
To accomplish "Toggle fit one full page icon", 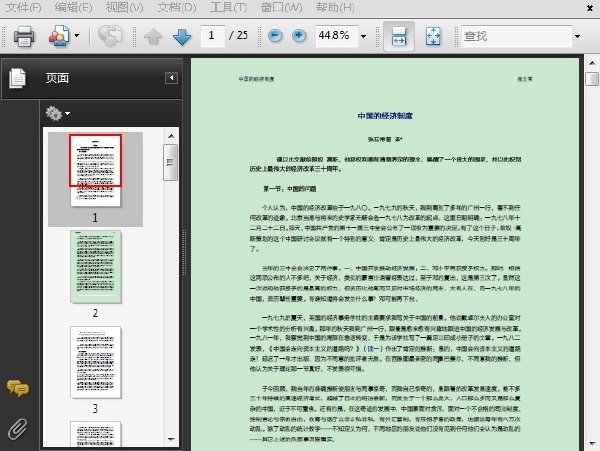I will [433, 36].
